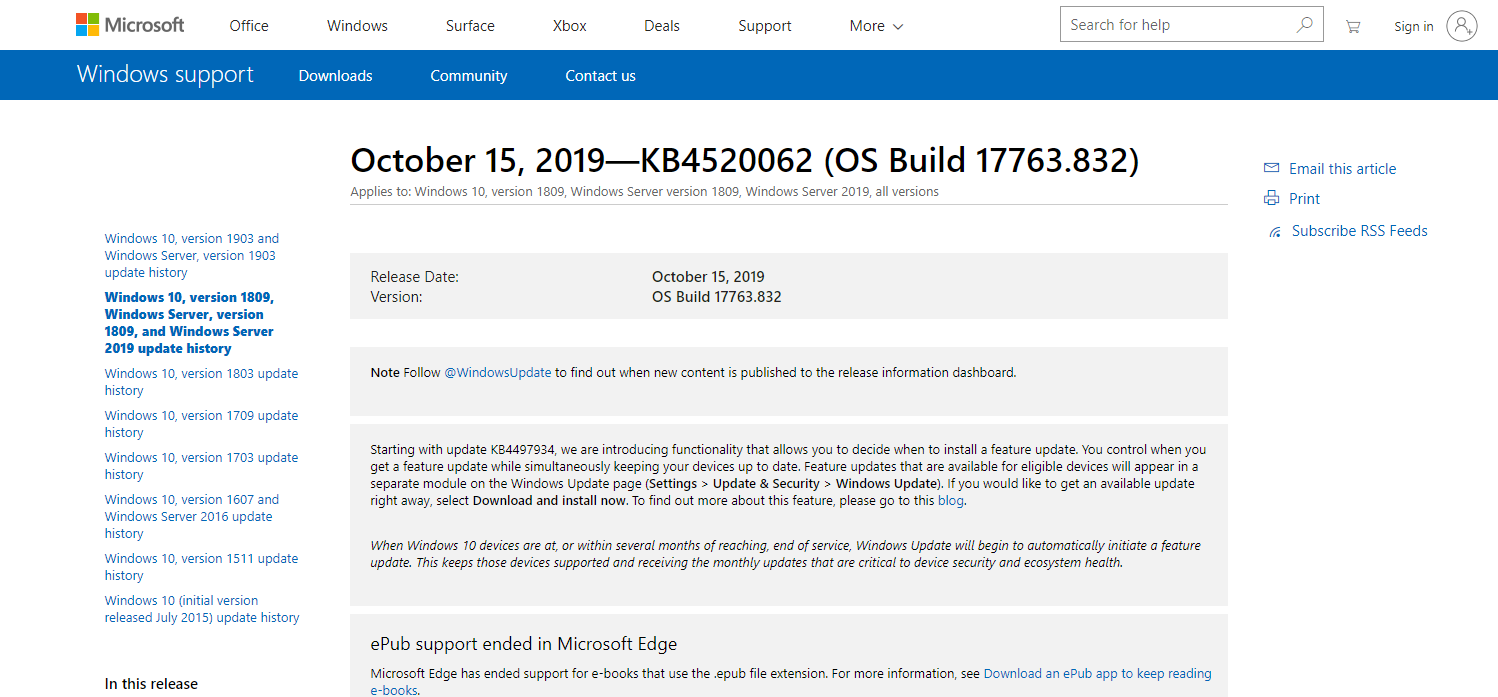Viewport: 1498px width, 697px height.
Task: Open Windows 10 version 1709 update history
Action: coord(201,424)
